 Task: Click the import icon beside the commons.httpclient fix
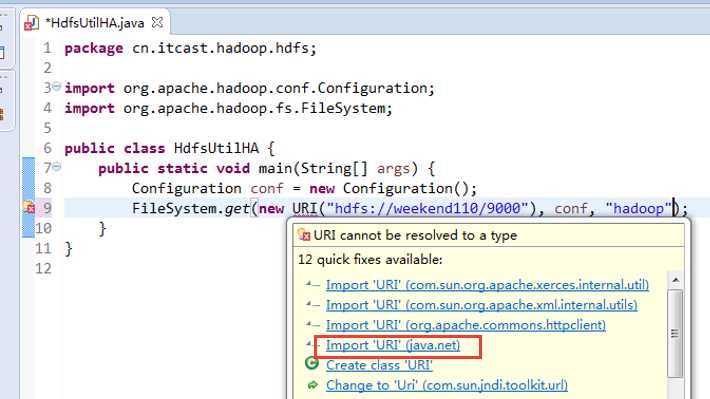pos(312,324)
